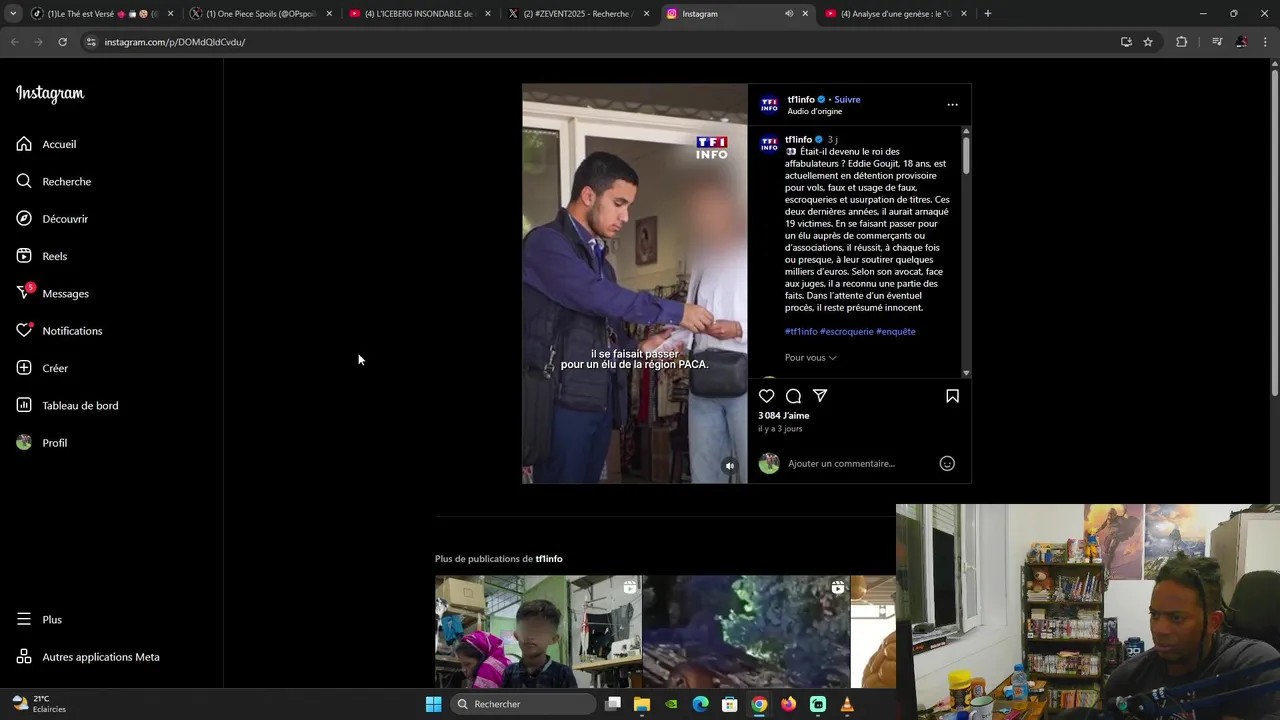This screenshot has height=720, width=1280.
Task: Click Créer to make a new post
Action: (x=42, y=368)
